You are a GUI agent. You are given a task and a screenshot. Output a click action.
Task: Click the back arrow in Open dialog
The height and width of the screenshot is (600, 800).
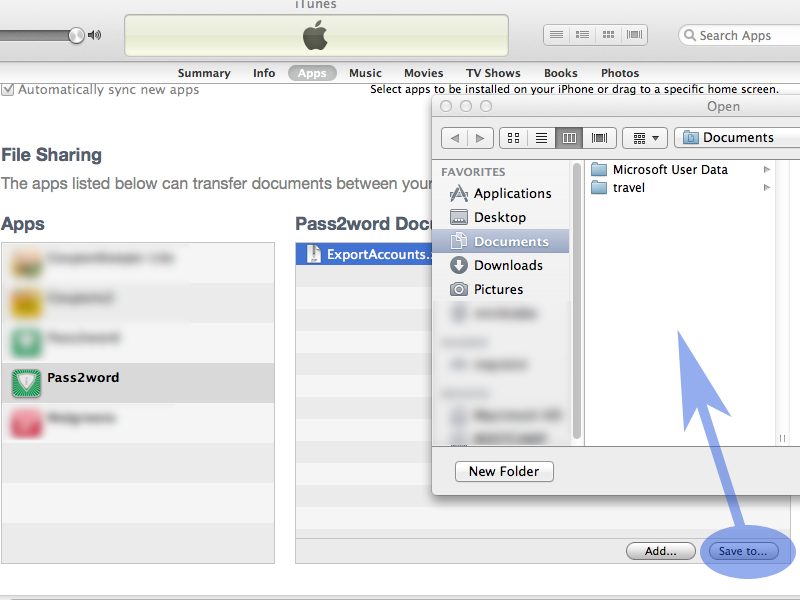tap(455, 138)
